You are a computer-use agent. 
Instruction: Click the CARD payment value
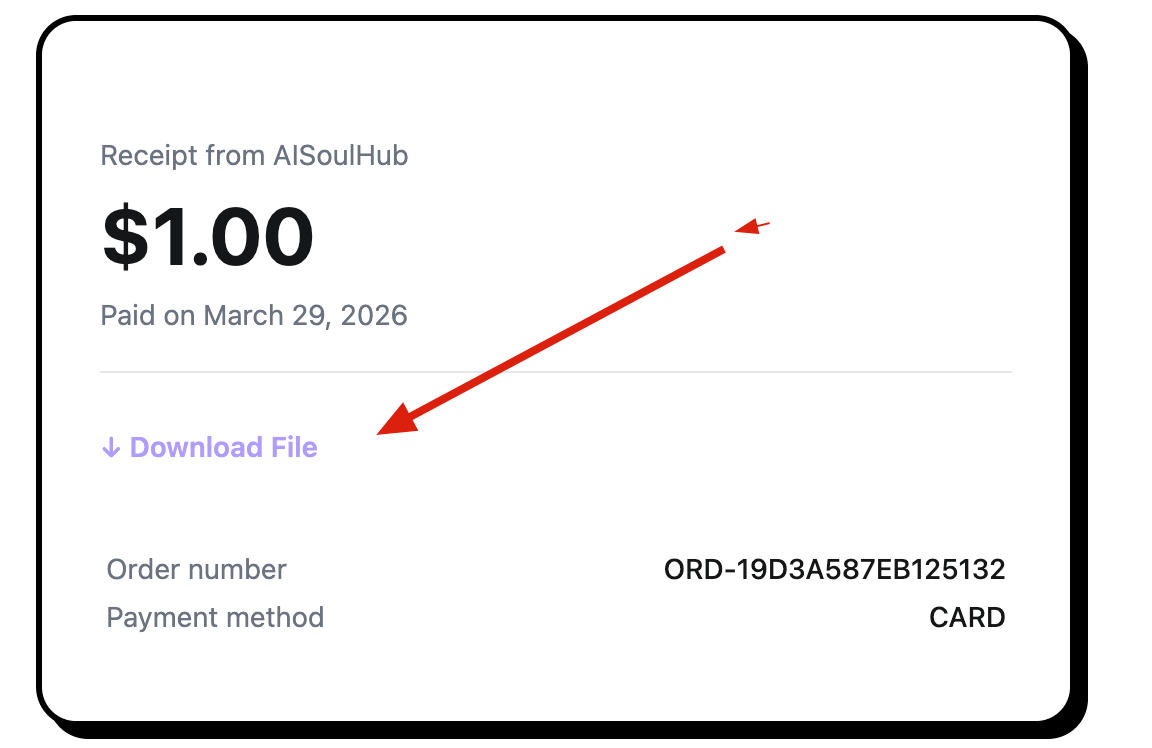click(966, 618)
